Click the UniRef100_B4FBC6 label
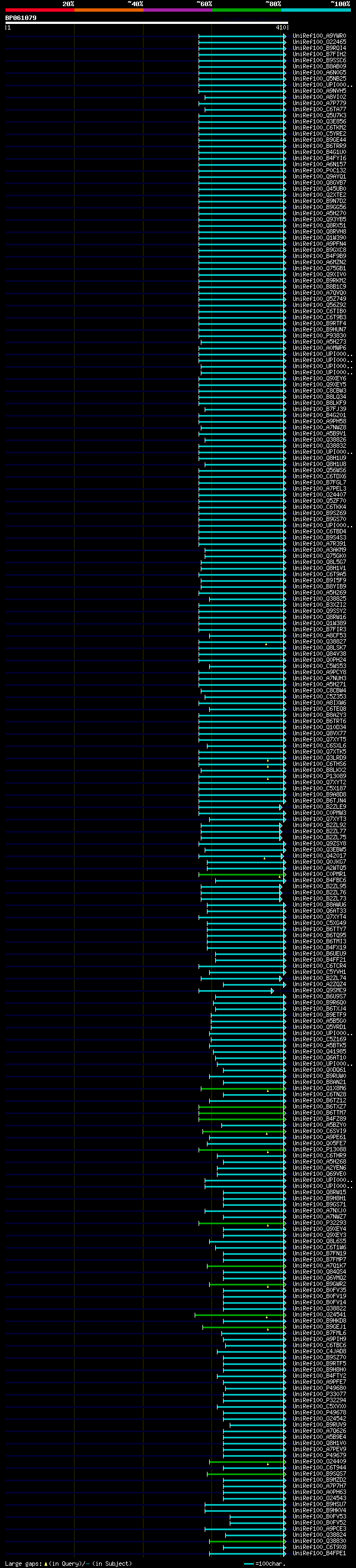This screenshot has height=1568, width=356. pyautogui.click(x=319, y=881)
